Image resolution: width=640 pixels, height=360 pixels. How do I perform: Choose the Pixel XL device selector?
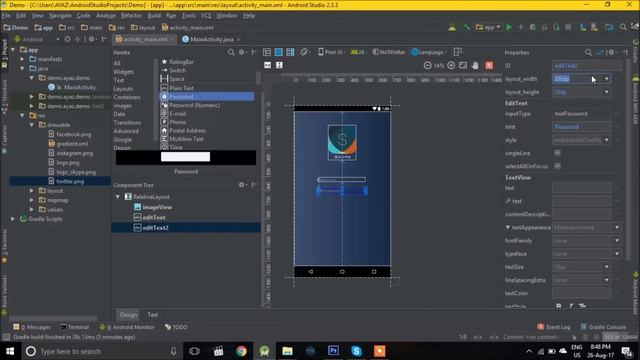coord(331,52)
